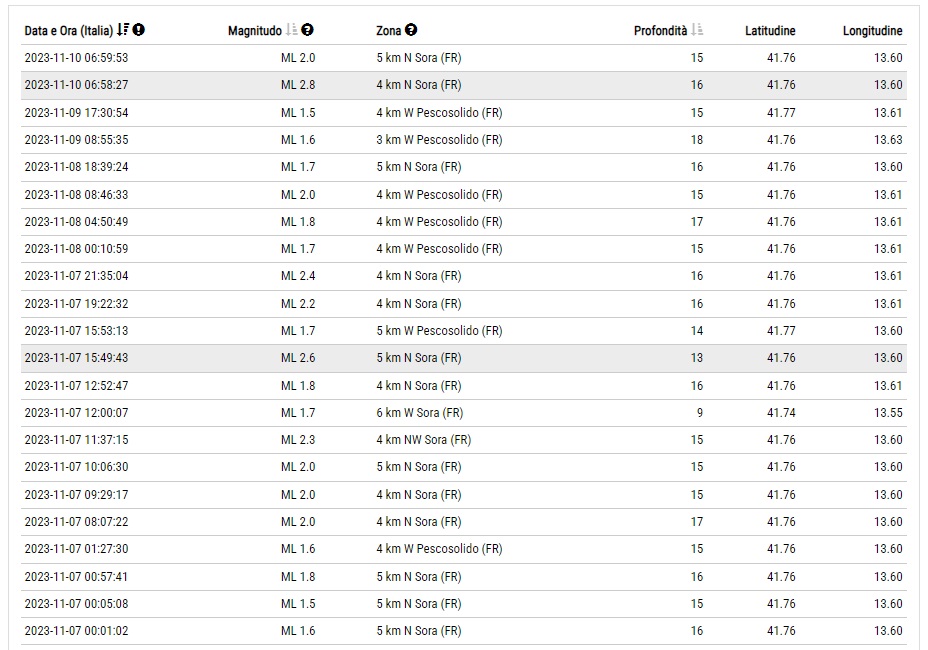This screenshot has width=928, height=650.
Task: Sort table by Profondità icon
Action: click(x=697, y=30)
